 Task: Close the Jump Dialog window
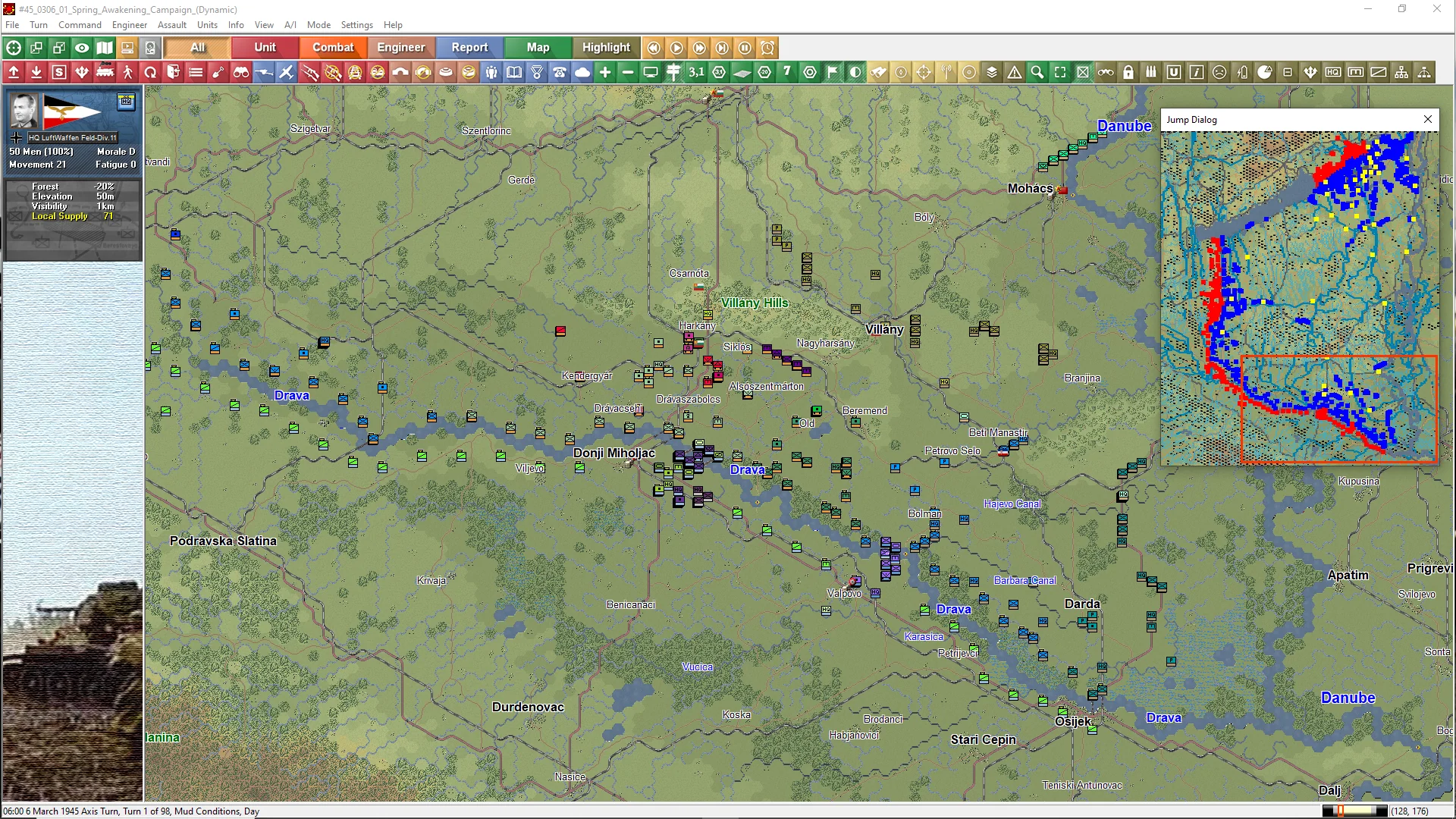[x=1428, y=119]
